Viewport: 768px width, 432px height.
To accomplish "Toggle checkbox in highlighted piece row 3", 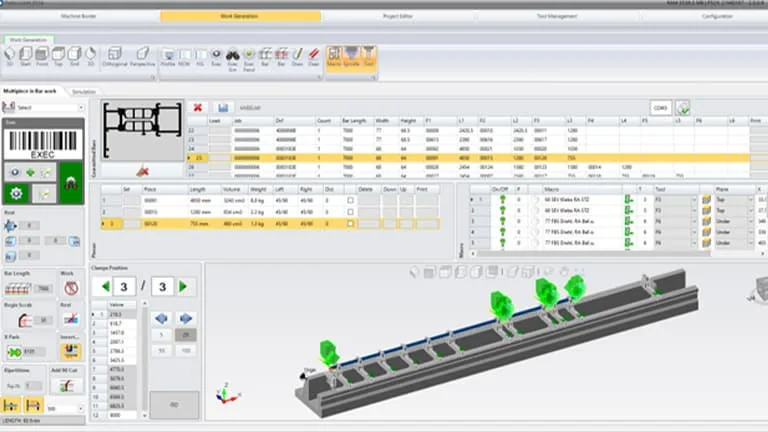I will click(350, 223).
